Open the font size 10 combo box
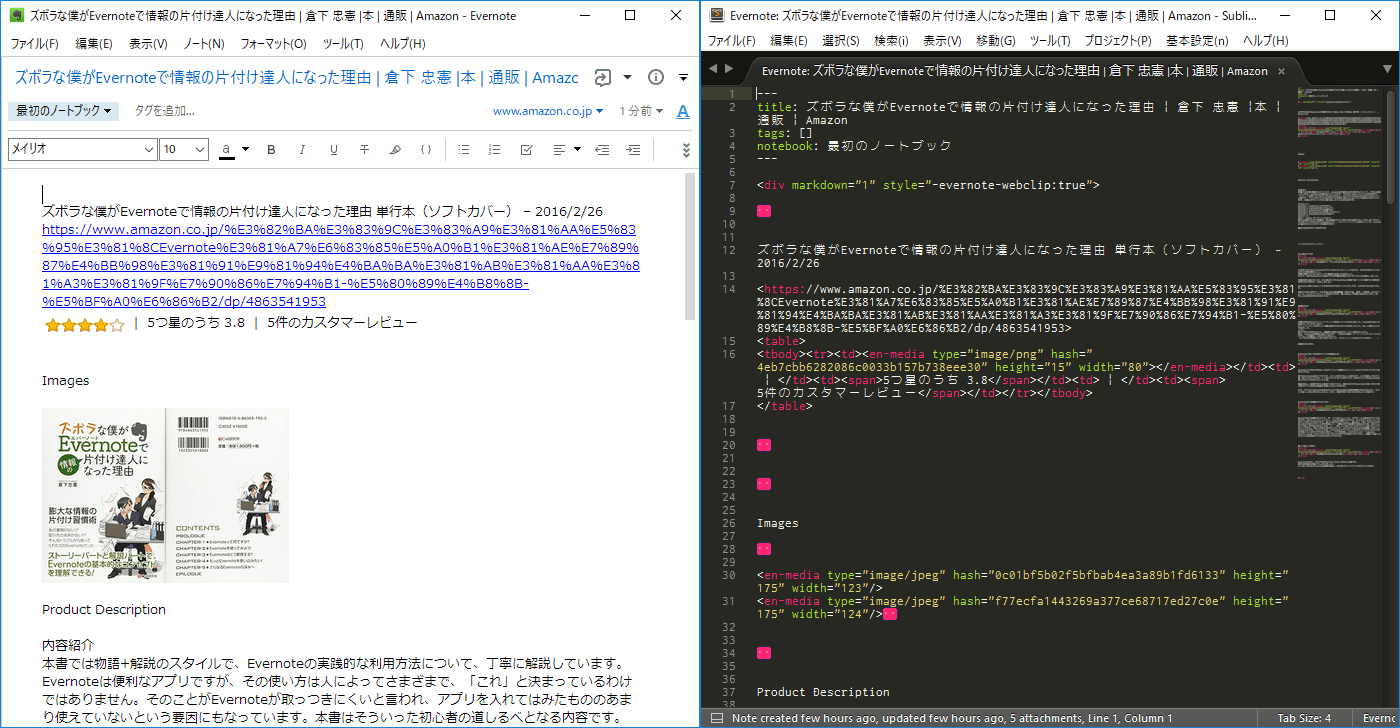 [x=184, y=149]
